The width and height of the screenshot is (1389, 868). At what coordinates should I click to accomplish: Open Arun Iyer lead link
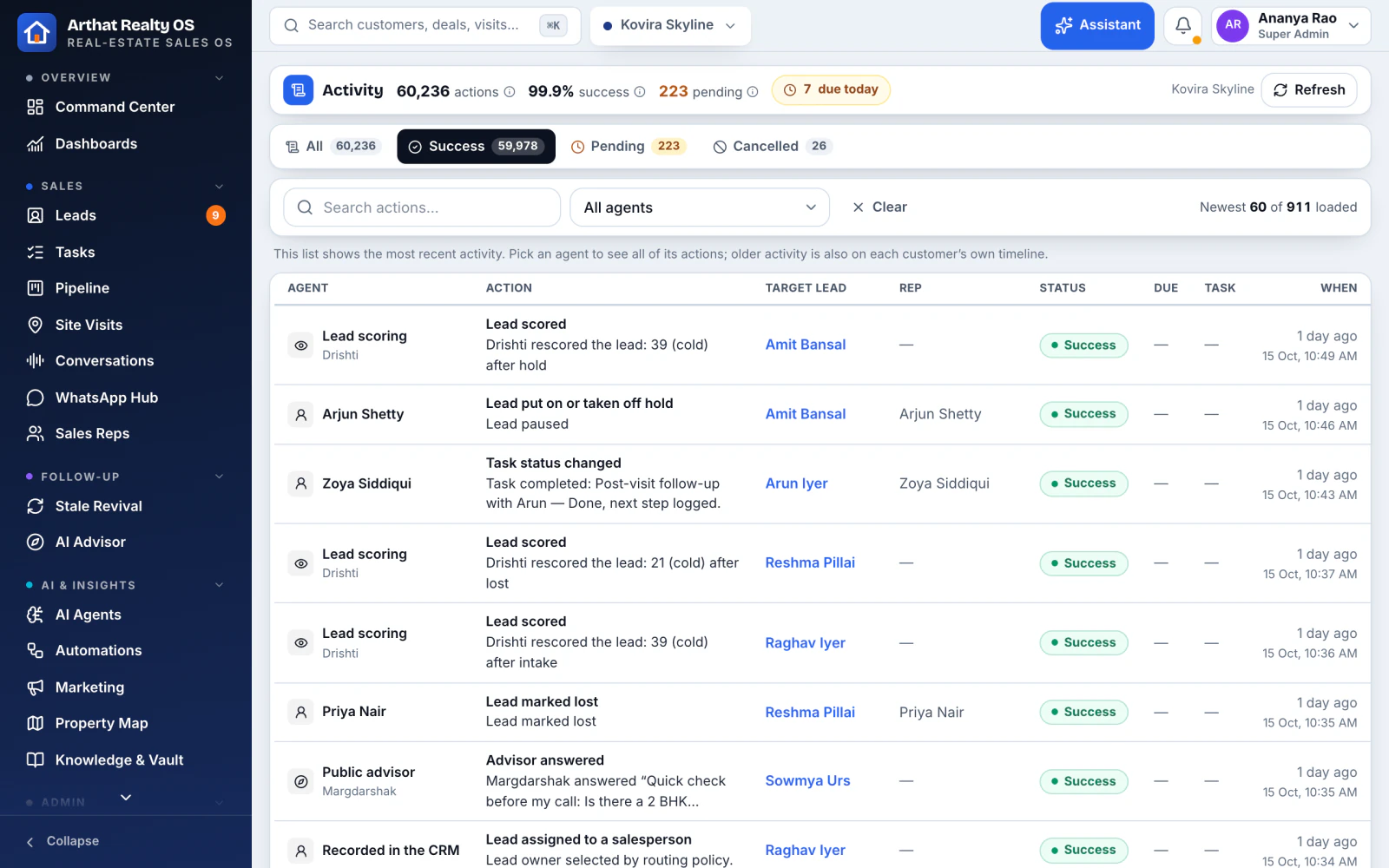click(x=796, y=483)
